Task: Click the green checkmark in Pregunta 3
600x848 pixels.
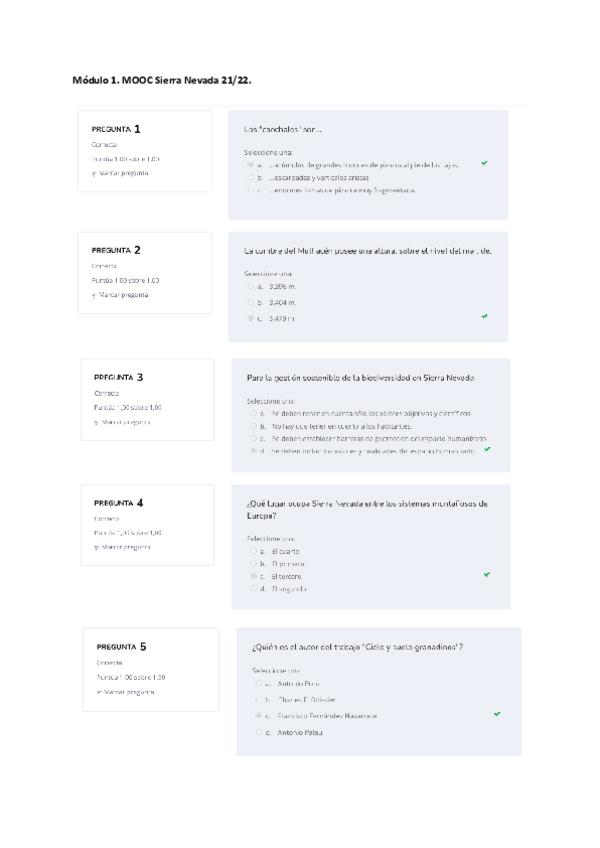Action: pyautogui.click(x=487, y=449)
